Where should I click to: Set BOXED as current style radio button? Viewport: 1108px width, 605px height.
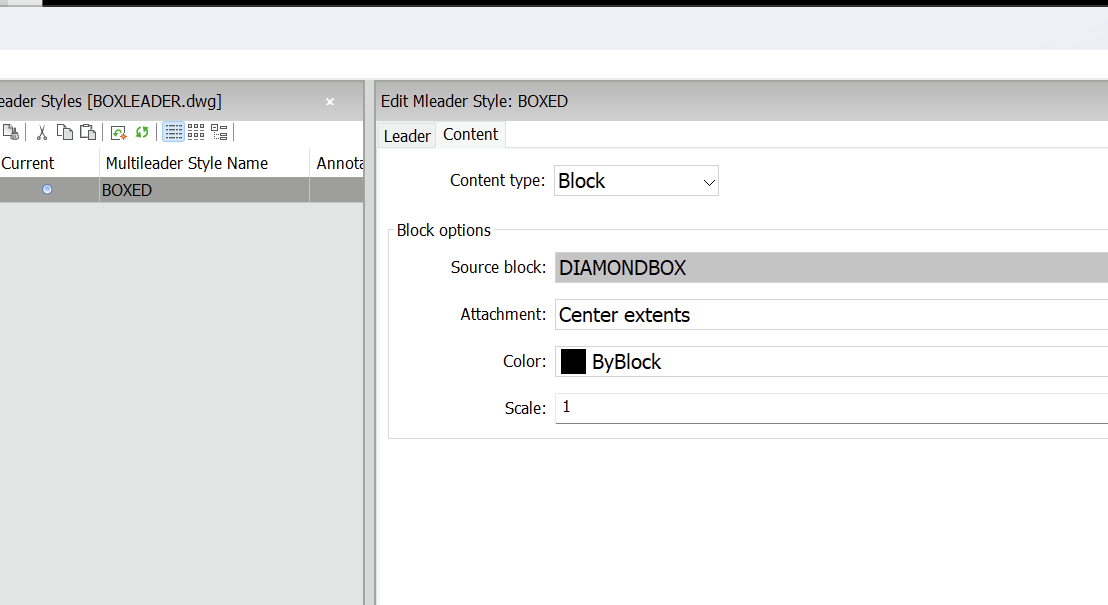[47, 190]
